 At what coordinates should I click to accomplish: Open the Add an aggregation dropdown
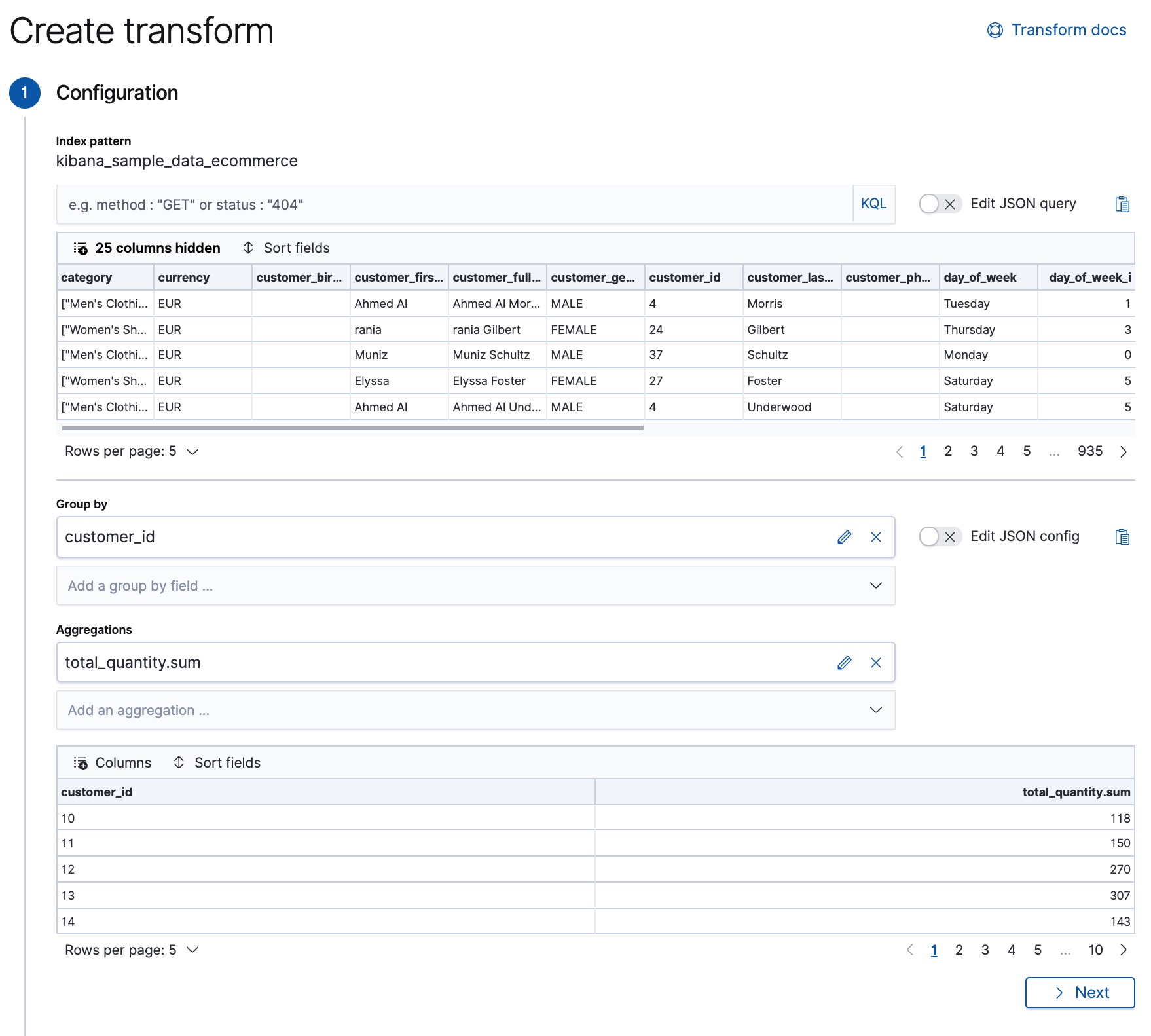click(x=475, y=710)
